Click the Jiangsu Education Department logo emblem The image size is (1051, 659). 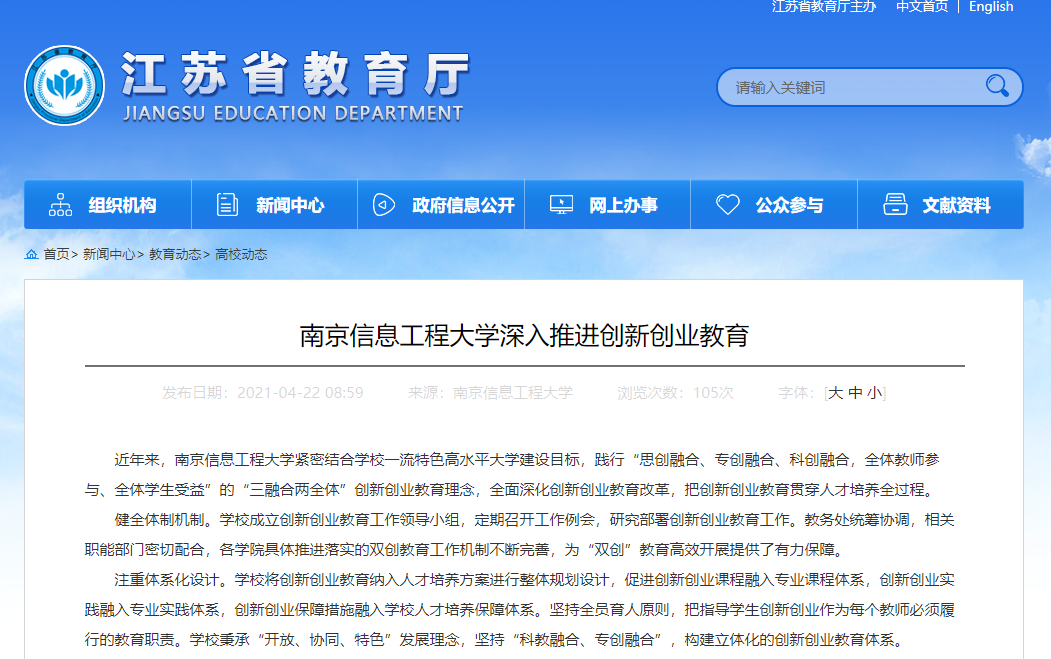64,85
